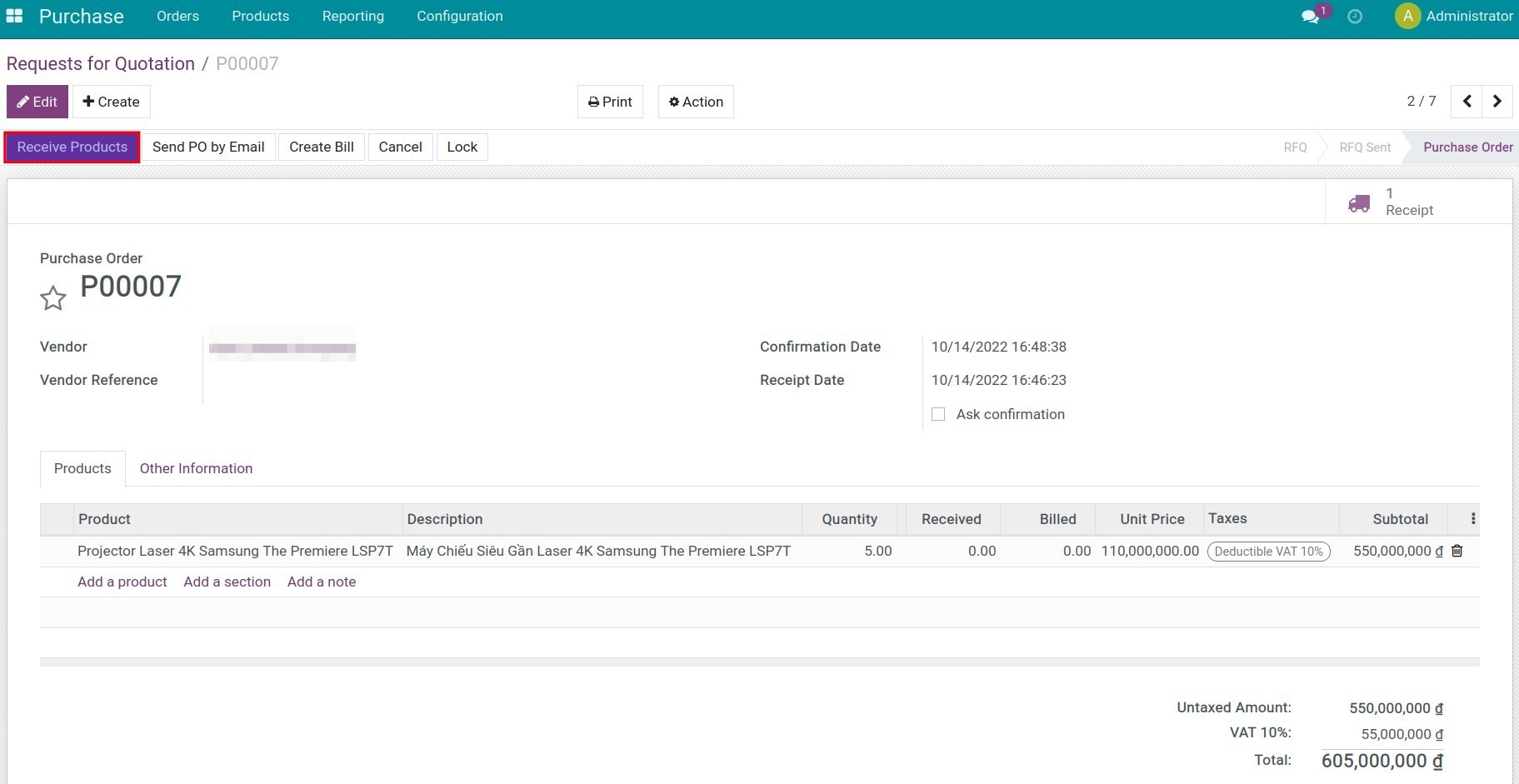Open the Reporting menu

point(353,16)
